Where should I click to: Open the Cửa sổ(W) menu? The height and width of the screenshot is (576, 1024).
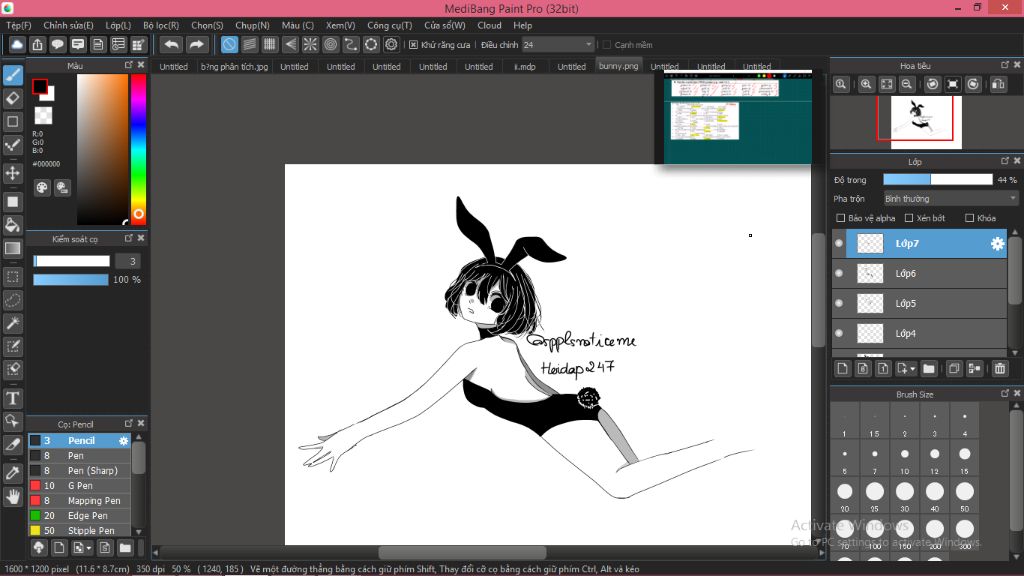tap(445, 25)
